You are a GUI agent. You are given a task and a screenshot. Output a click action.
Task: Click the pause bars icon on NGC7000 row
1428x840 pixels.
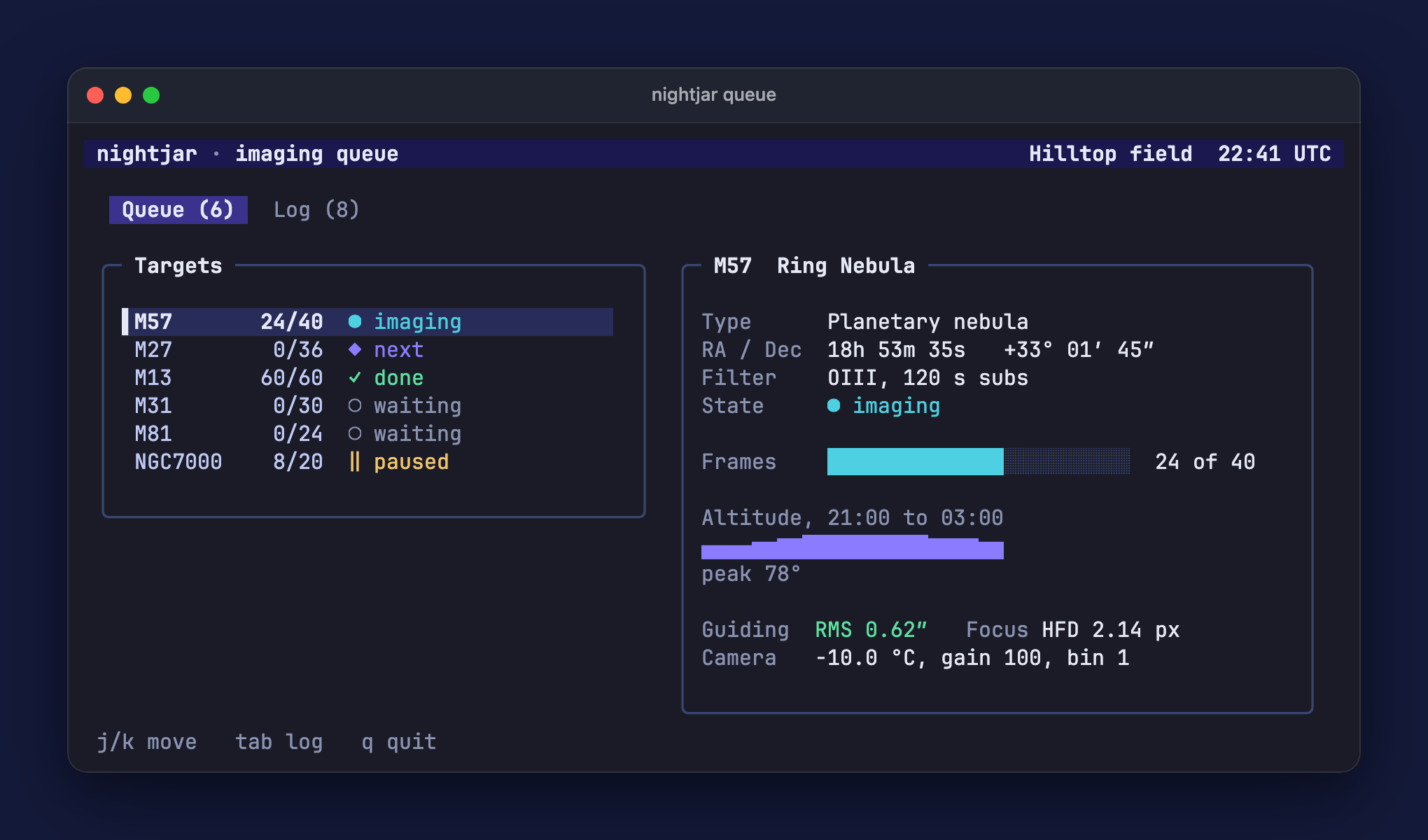[x=355, y=461]
